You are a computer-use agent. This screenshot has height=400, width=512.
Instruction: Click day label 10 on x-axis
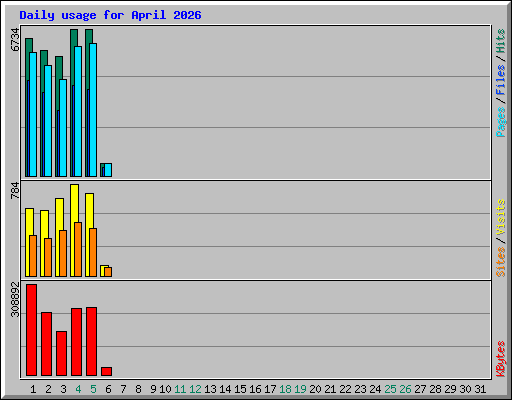tap(165, 389)
